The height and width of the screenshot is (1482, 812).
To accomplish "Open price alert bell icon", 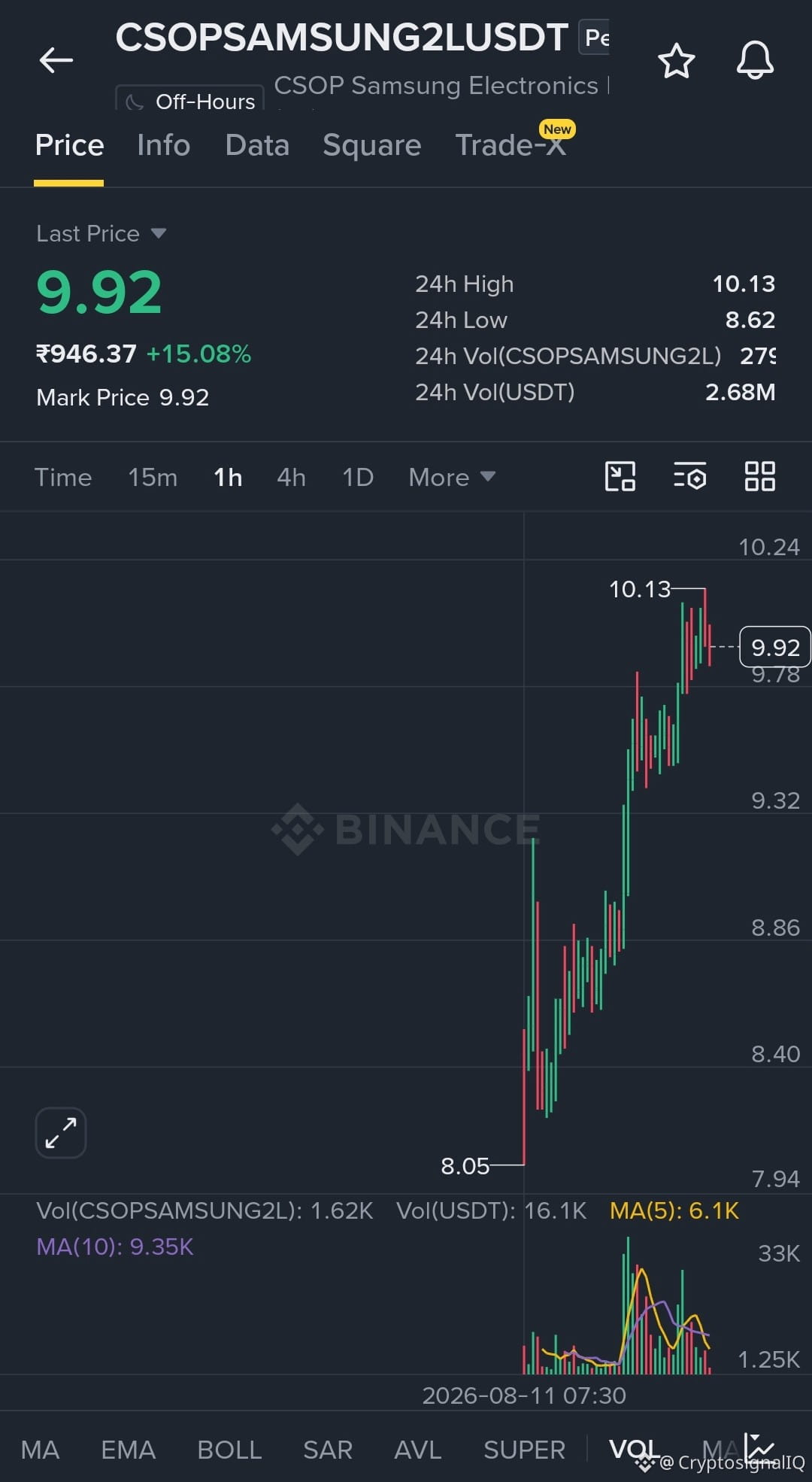I will coord(755,60).
